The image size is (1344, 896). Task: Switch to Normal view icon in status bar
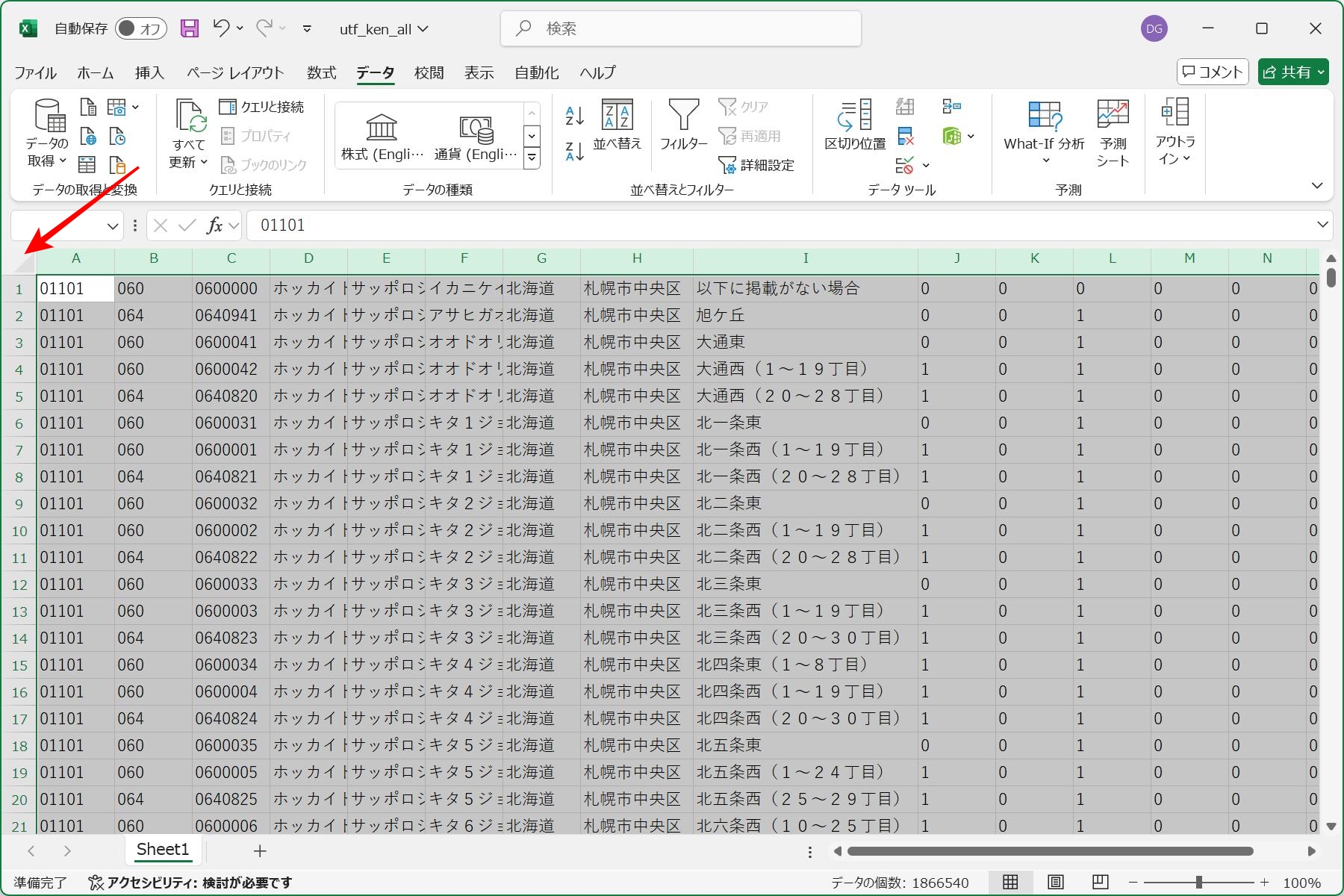pos(1010,883)
